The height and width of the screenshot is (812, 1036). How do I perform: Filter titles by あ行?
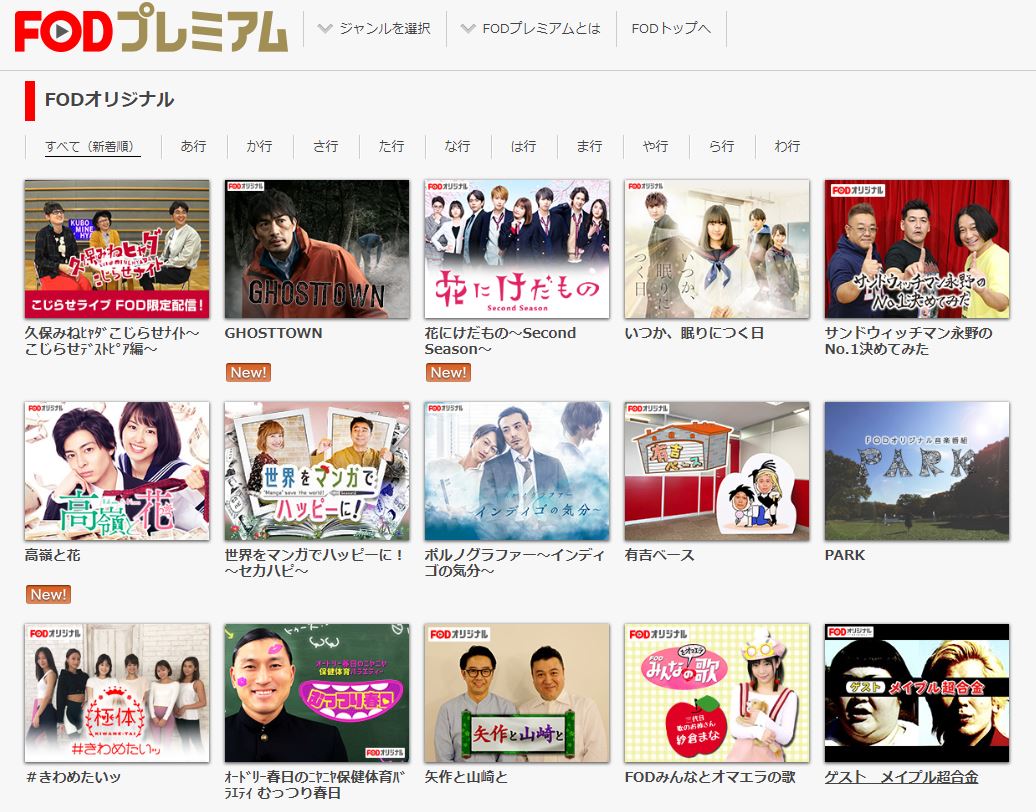coord(194,147)
